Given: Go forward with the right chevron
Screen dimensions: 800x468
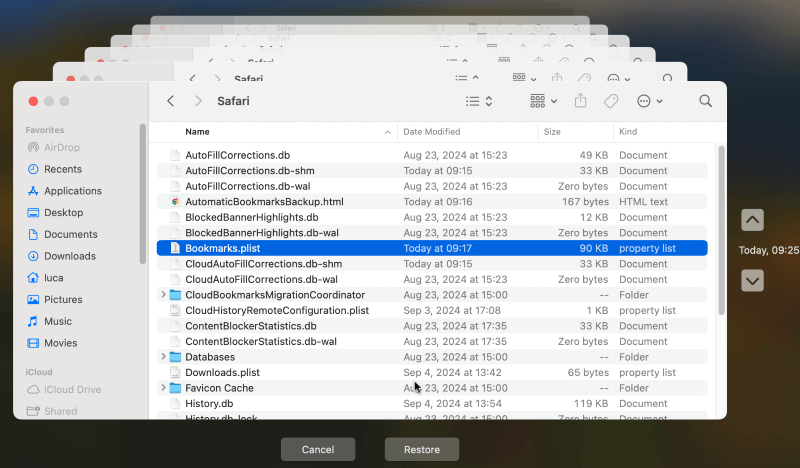Looking at the screenshot, I should pyautogui.click(x=198, y=101).
